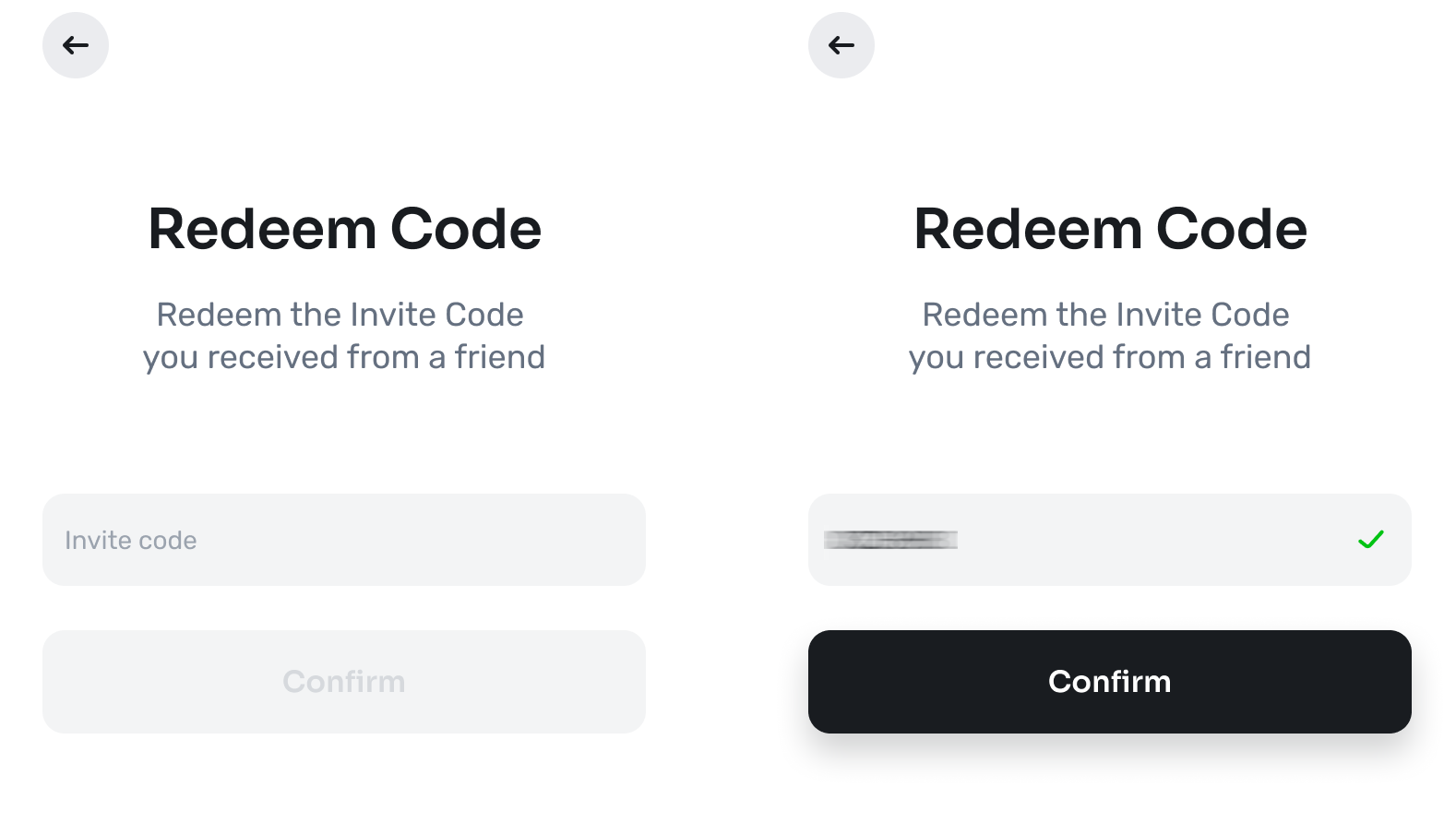Image resolution: width=1456 pixels, height=835 pixels.
Task: Tap the green check indicating a valid code
Action: 1372,540
